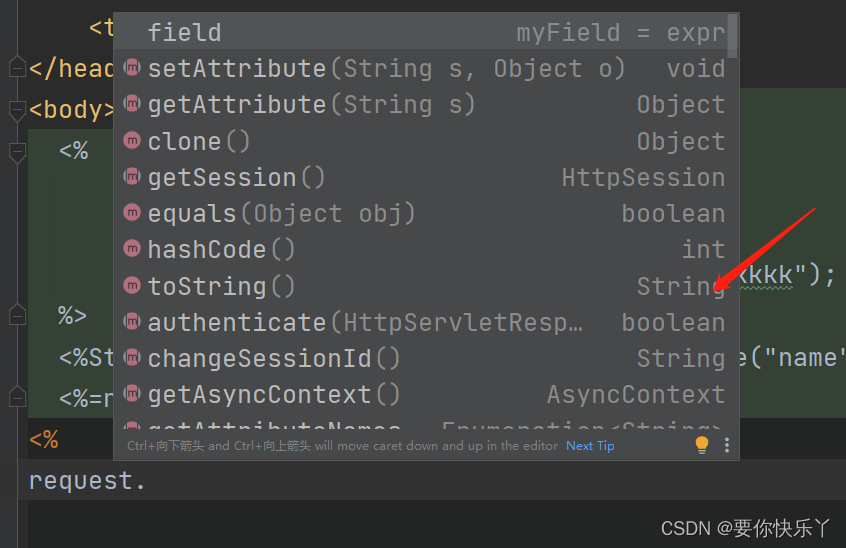Viewport: 846px width, 548px height.
Task: Collapse the body tag fold marker in the gutter
Action: tap(16, 108)
